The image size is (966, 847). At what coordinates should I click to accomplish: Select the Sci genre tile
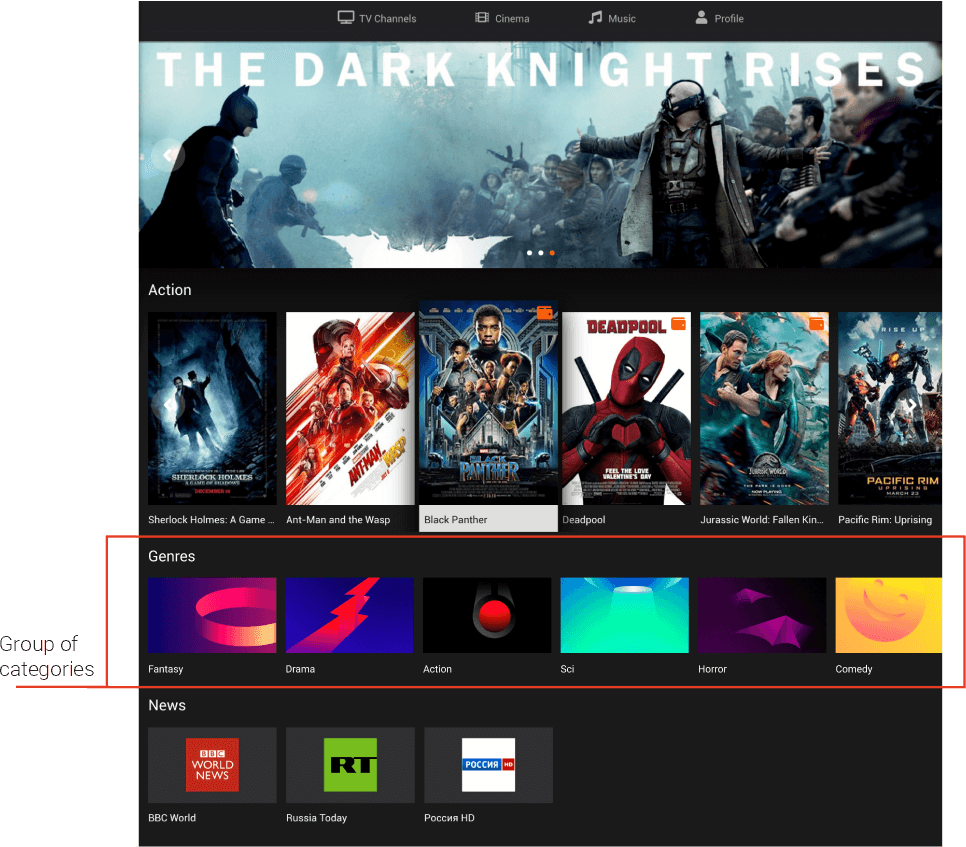click(x=624, y=615)
